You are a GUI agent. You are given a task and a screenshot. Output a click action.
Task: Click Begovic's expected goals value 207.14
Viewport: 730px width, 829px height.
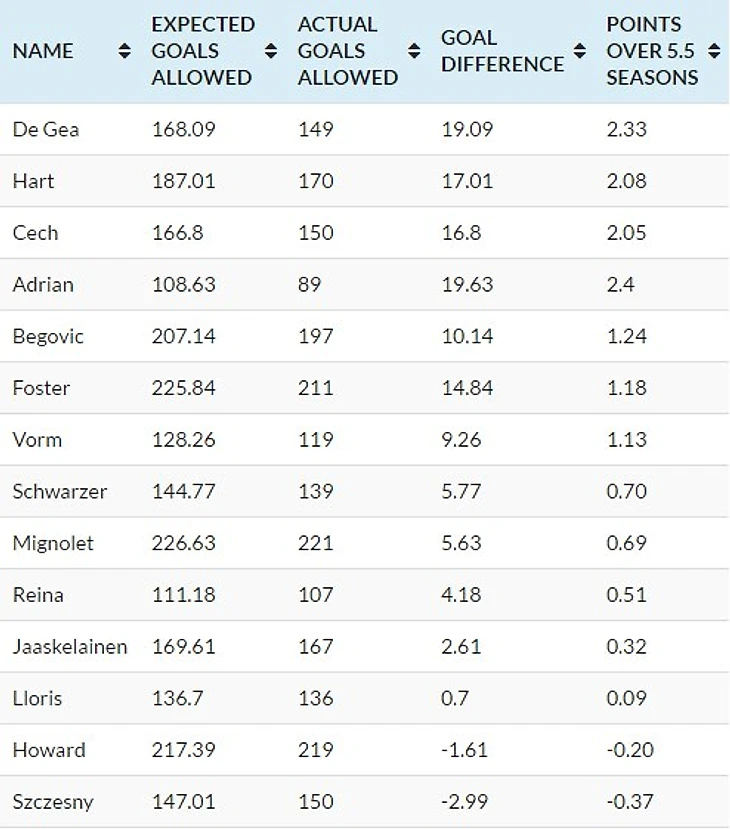183,336
